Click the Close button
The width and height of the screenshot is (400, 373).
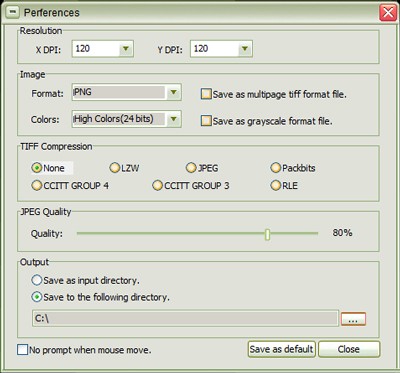[349, 349]
